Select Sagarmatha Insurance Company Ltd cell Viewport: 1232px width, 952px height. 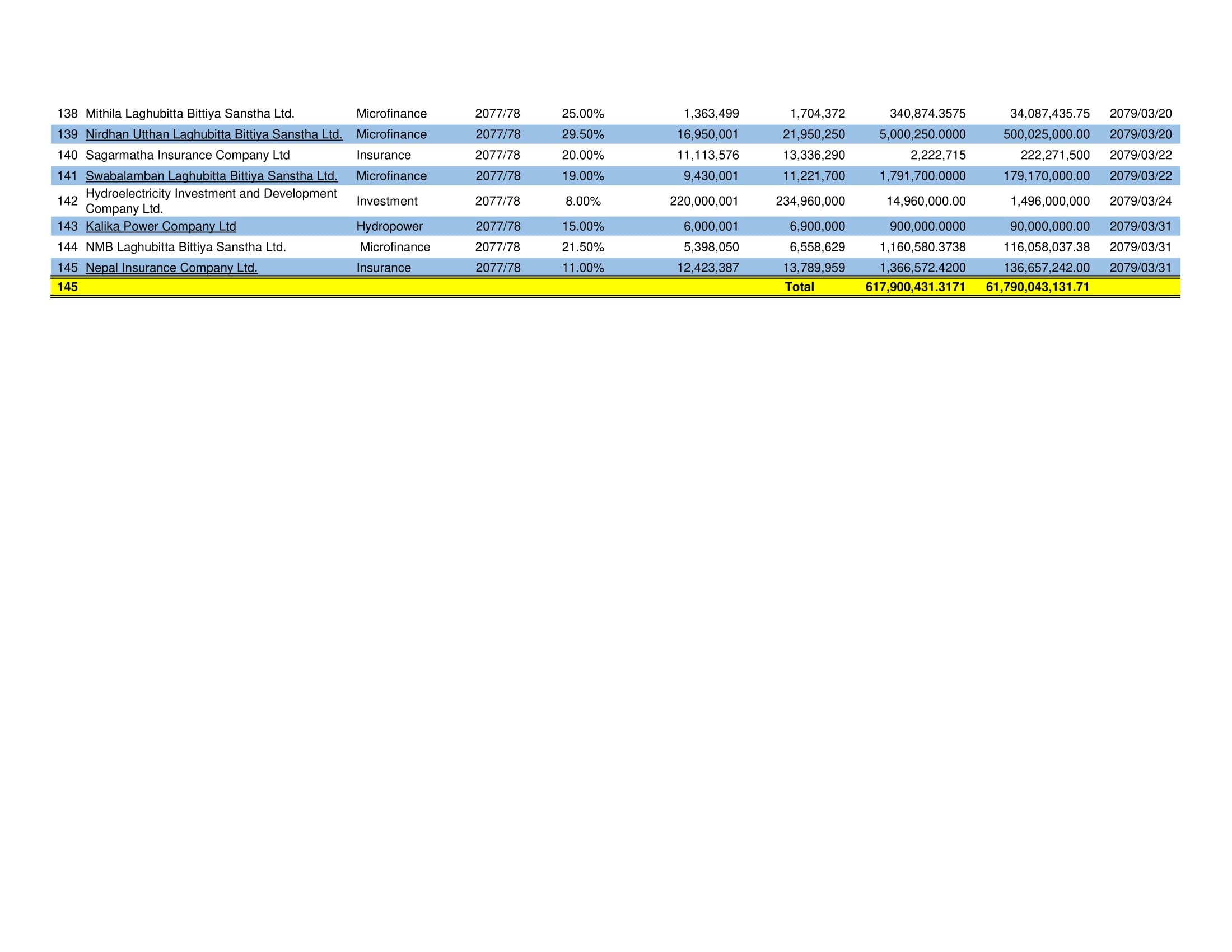coord(187,155)
